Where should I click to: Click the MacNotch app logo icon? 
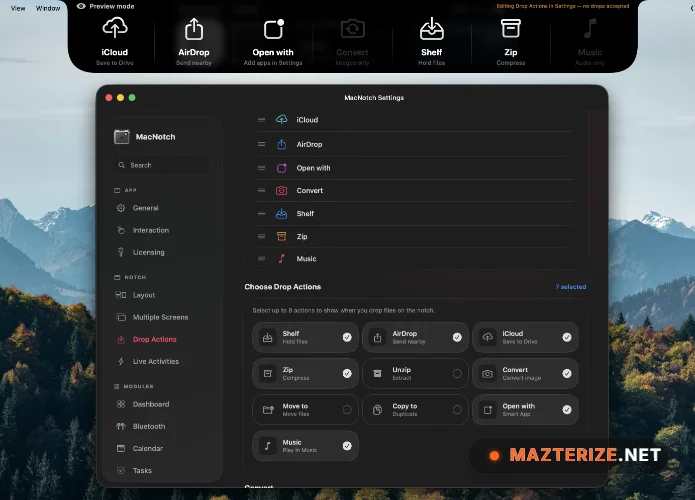(121, 137)
